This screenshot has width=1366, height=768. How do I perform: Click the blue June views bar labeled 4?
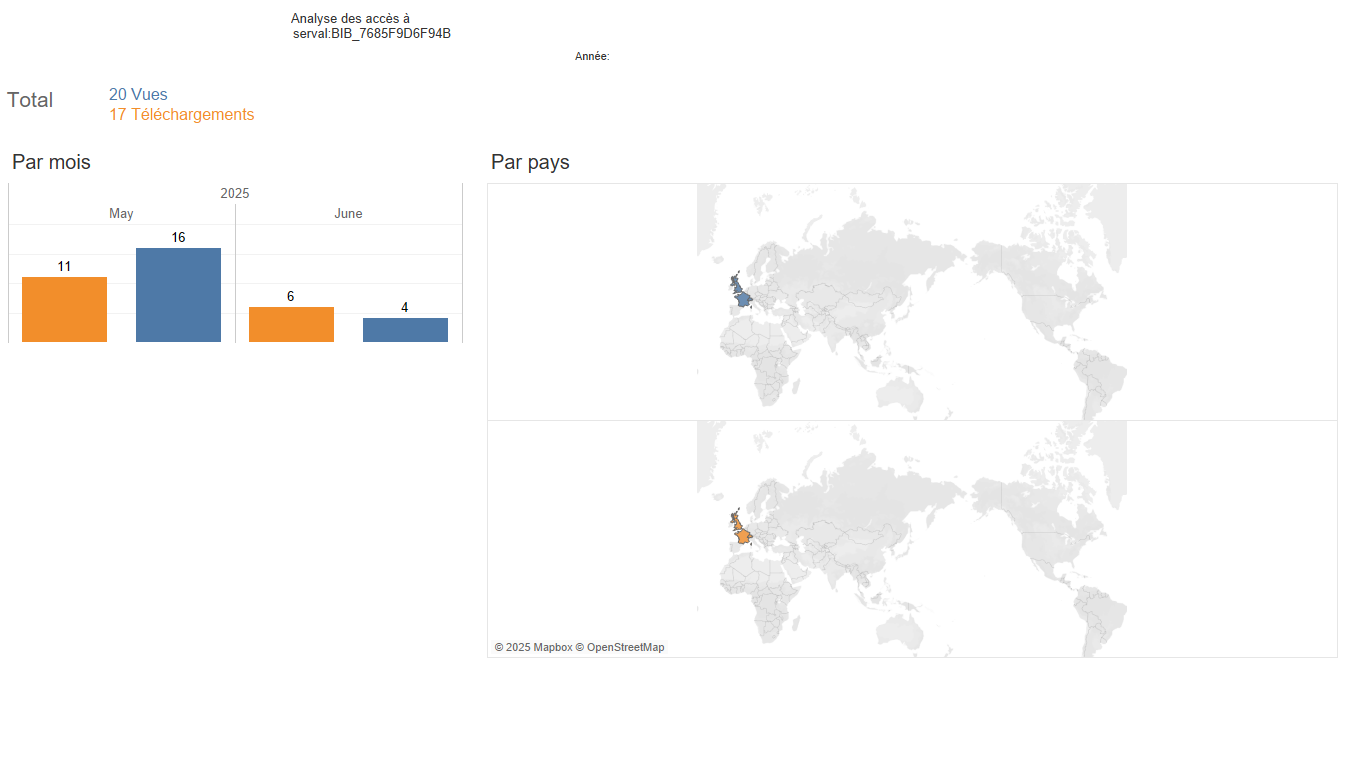tap(405, 330)
